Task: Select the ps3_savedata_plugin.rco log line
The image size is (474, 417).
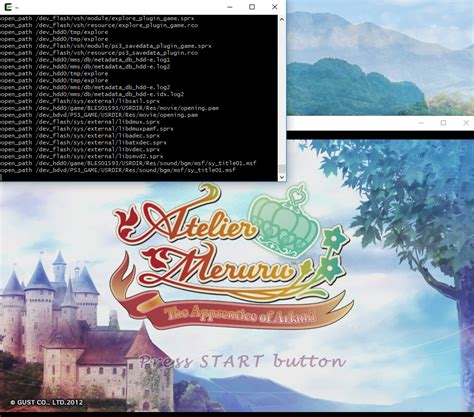Action: point(99,53)
